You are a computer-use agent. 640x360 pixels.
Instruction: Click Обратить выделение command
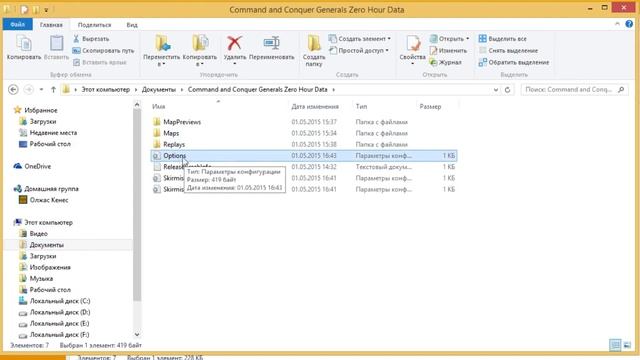coord(514,62)
